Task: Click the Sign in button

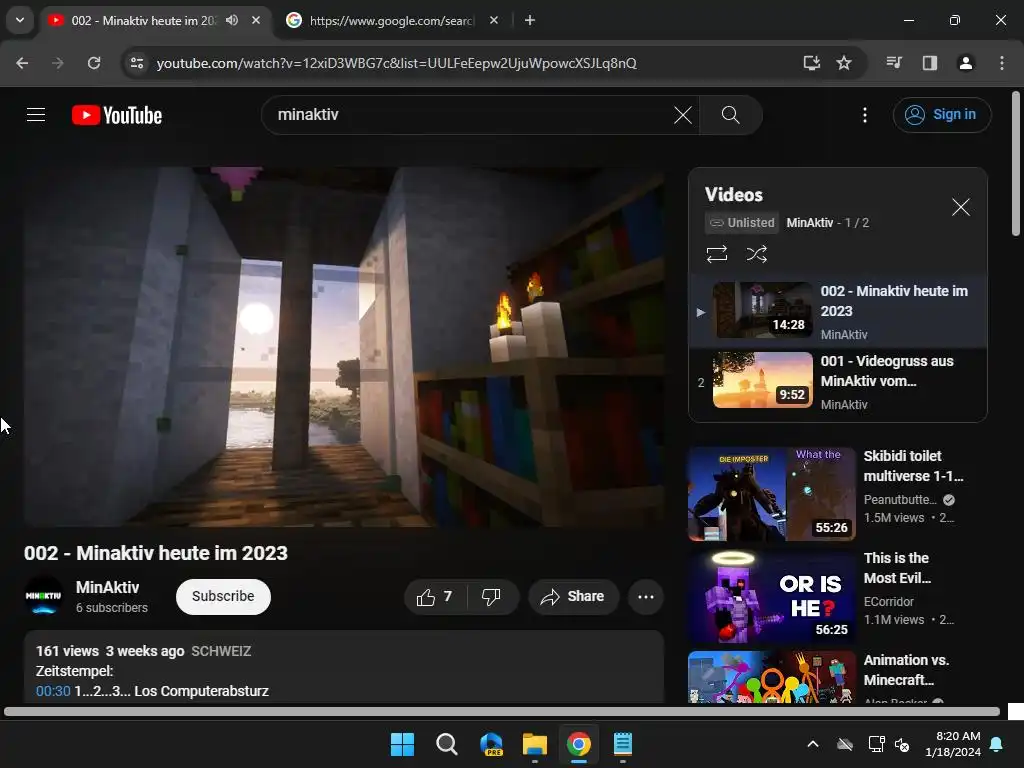Action: click(x=942, y=115)
